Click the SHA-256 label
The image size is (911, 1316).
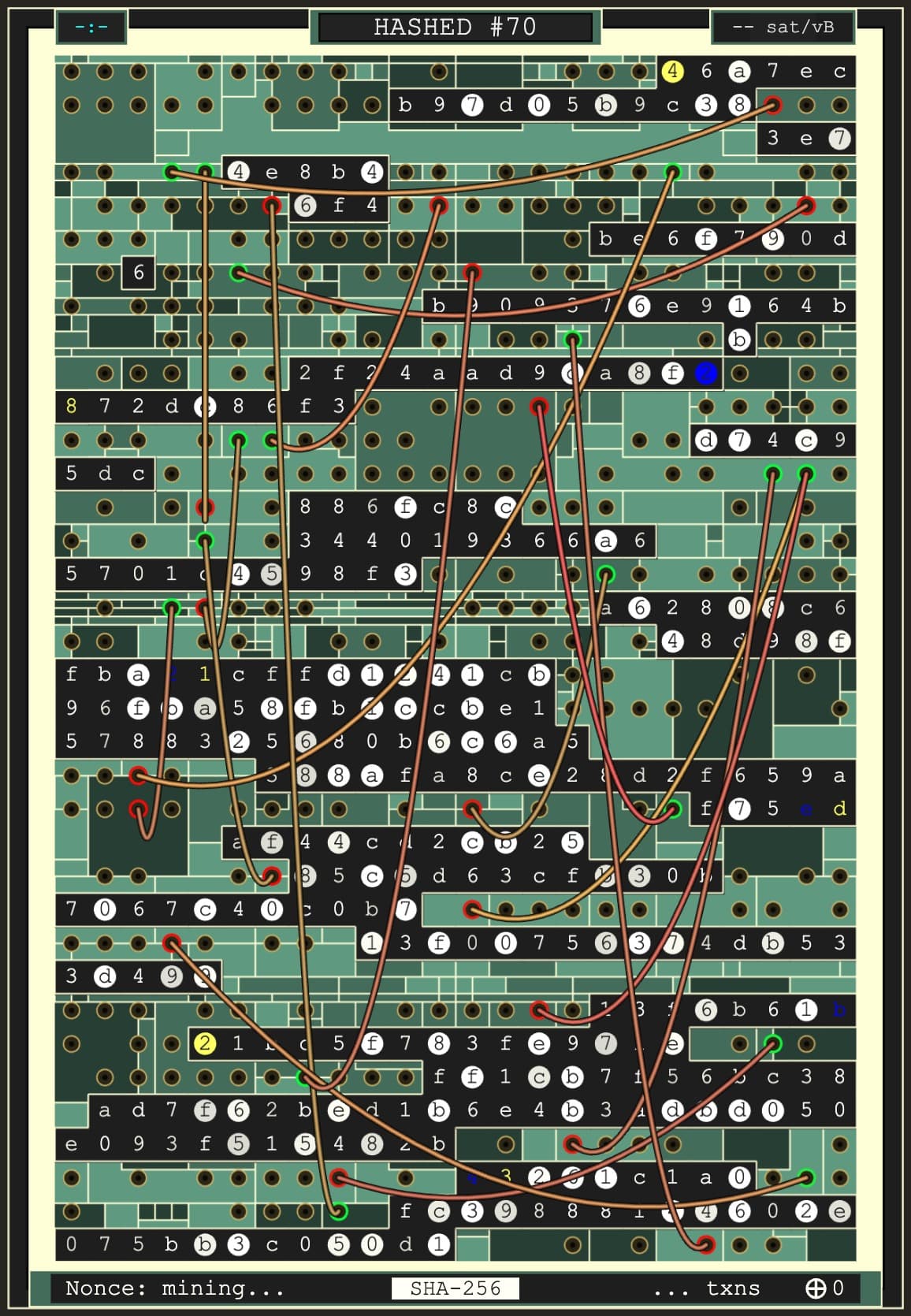click(x=455, y=1288)
